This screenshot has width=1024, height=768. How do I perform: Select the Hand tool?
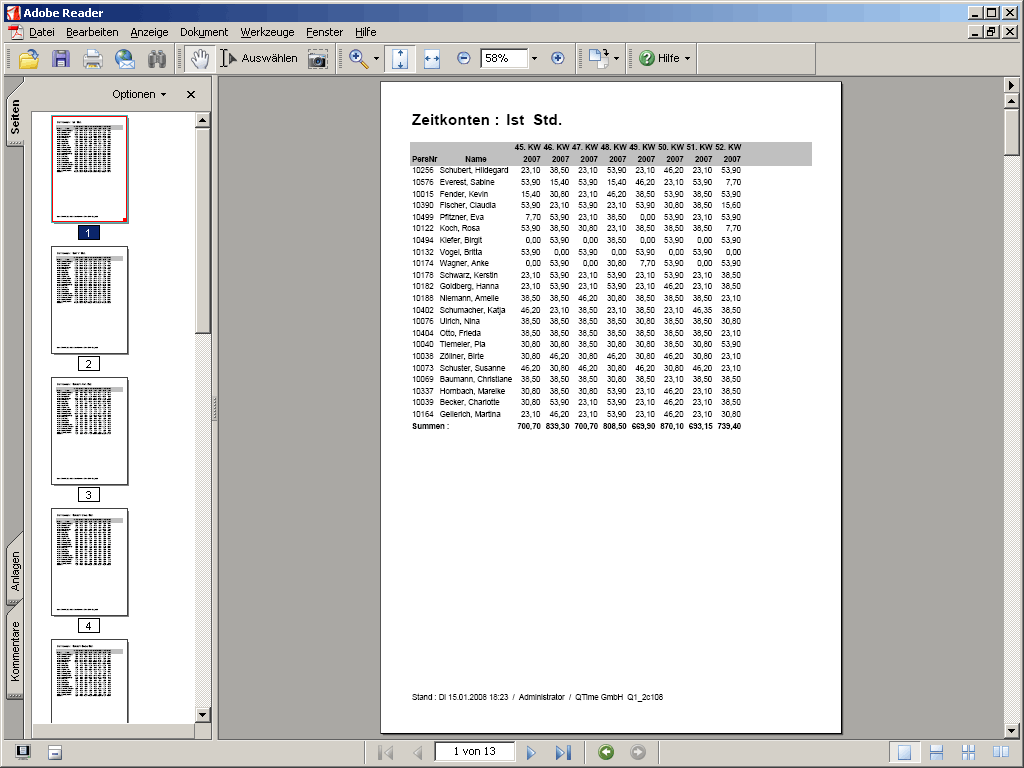pos(199,59)
